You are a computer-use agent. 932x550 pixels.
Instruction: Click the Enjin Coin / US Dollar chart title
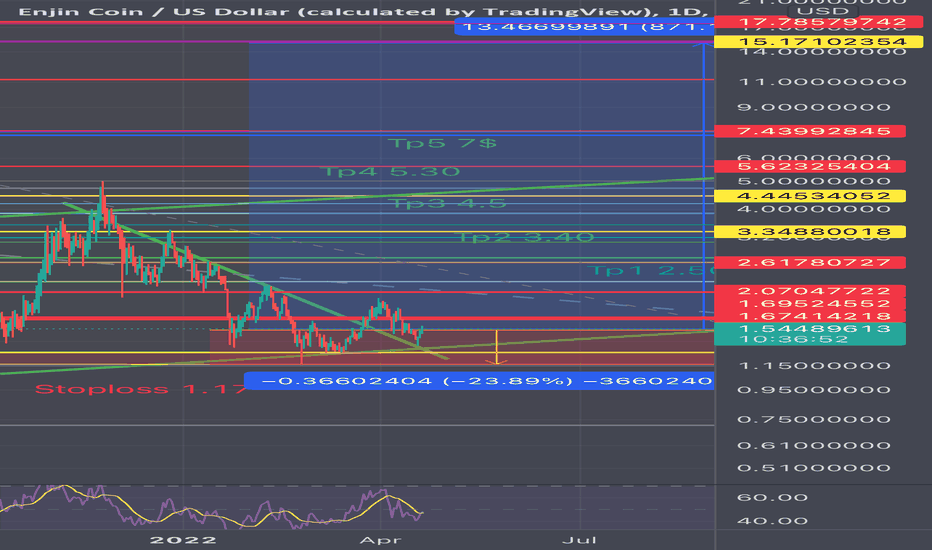pyautogui.click(x=363, y=12)
